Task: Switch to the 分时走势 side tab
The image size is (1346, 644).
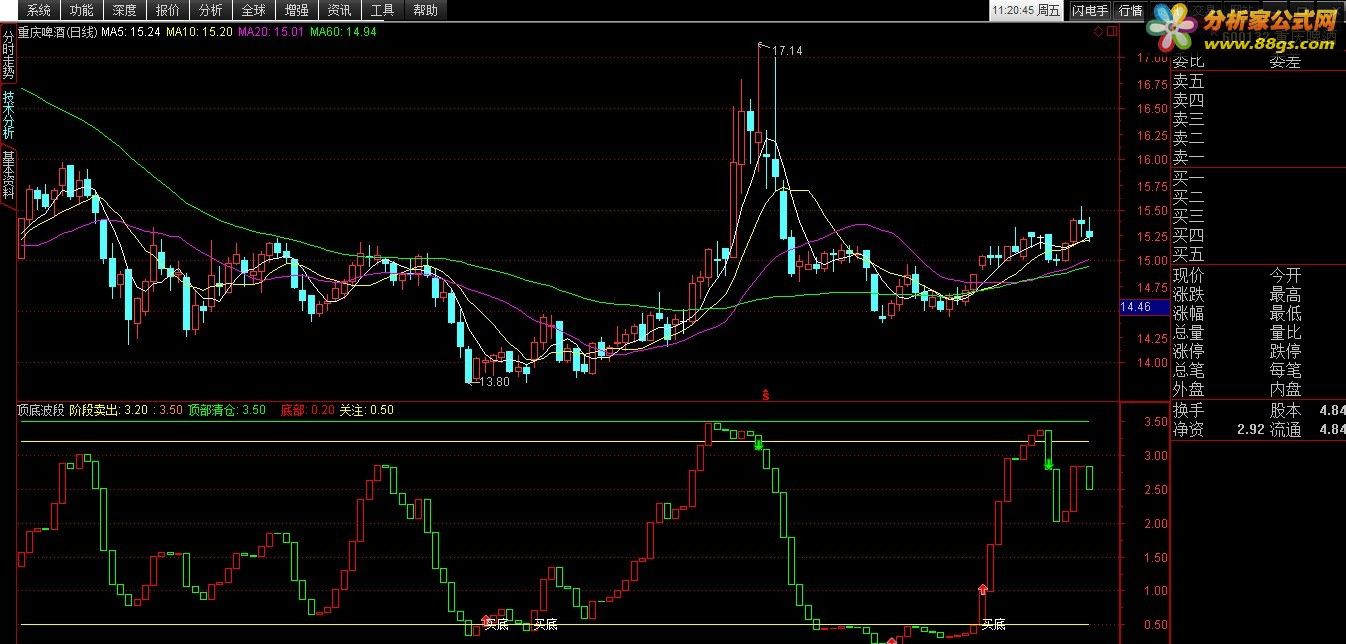Action: click(x=8, y=56)
